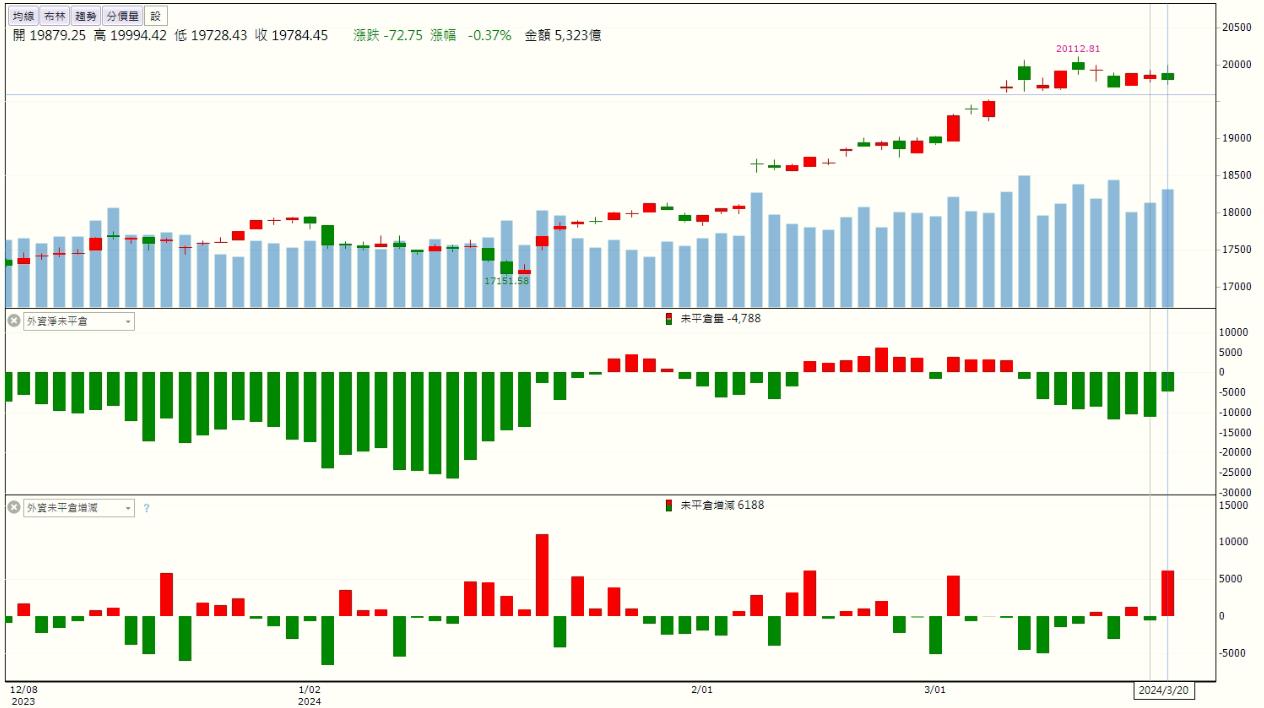
Task: Toggle the 均線 moving average button
Action: pyautogui.click(x=23, y=16)
